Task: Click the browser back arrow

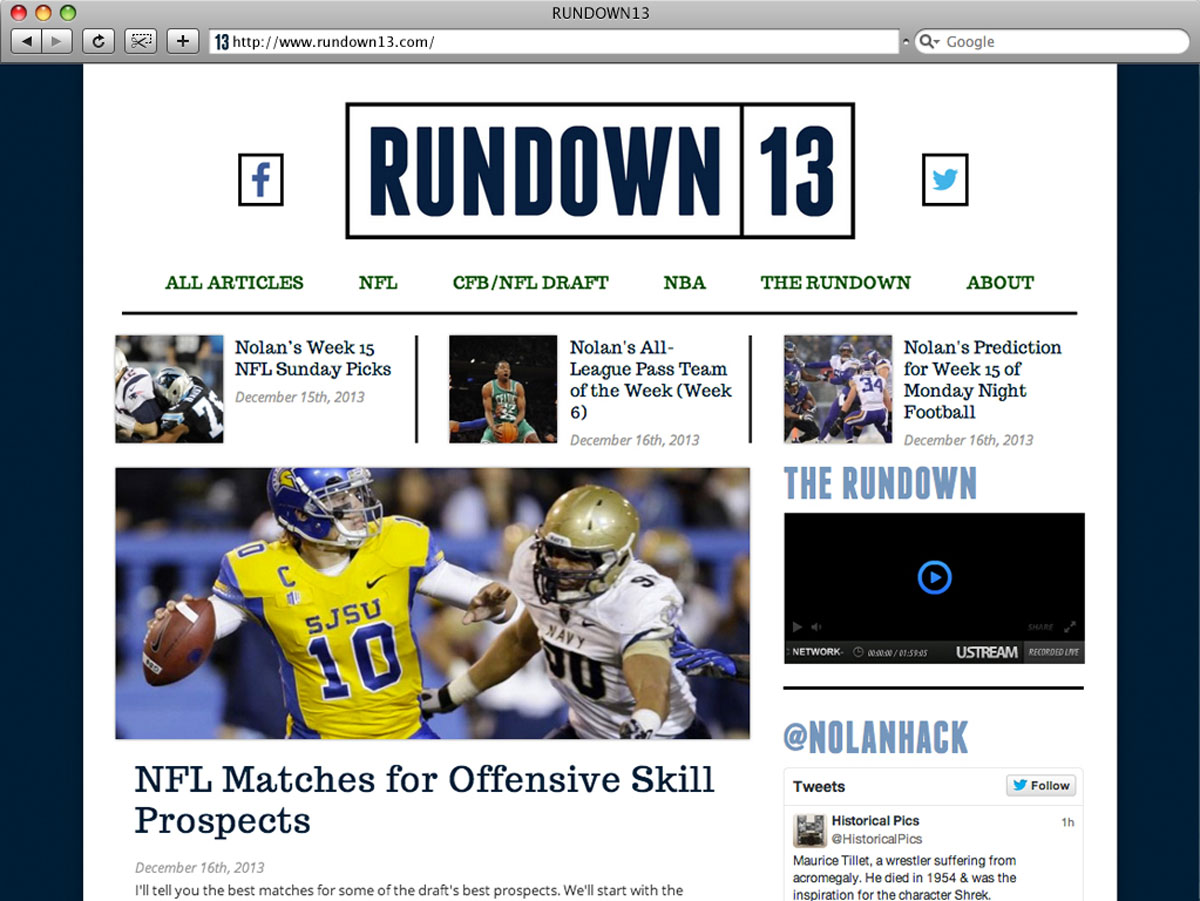Action: point(27,41)
